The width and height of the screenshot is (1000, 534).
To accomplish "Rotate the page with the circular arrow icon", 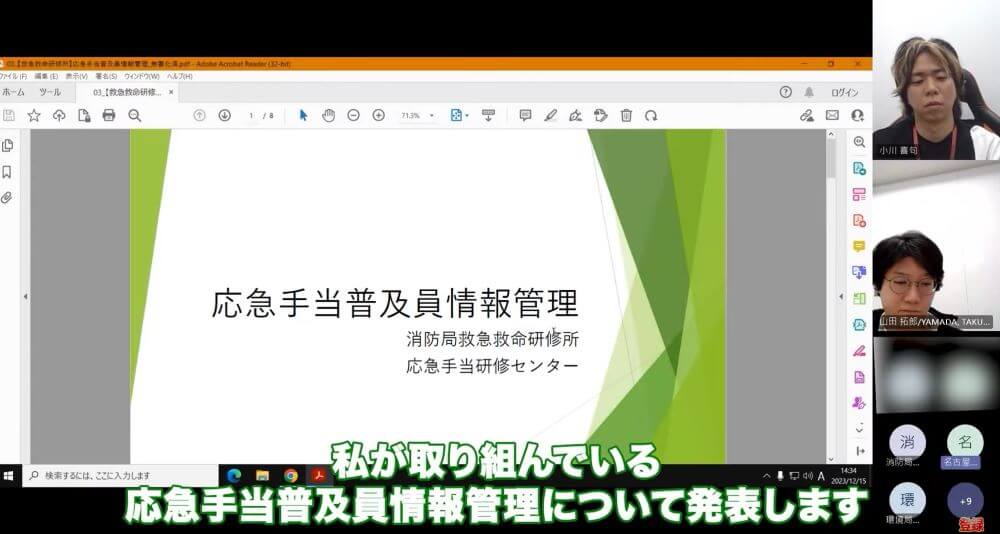I will click(651, 115).
